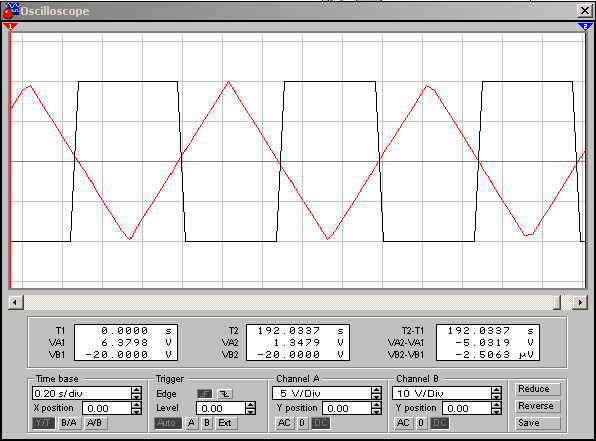
Task: Set trigger source to channel A
Action: [x=191, y=423]
